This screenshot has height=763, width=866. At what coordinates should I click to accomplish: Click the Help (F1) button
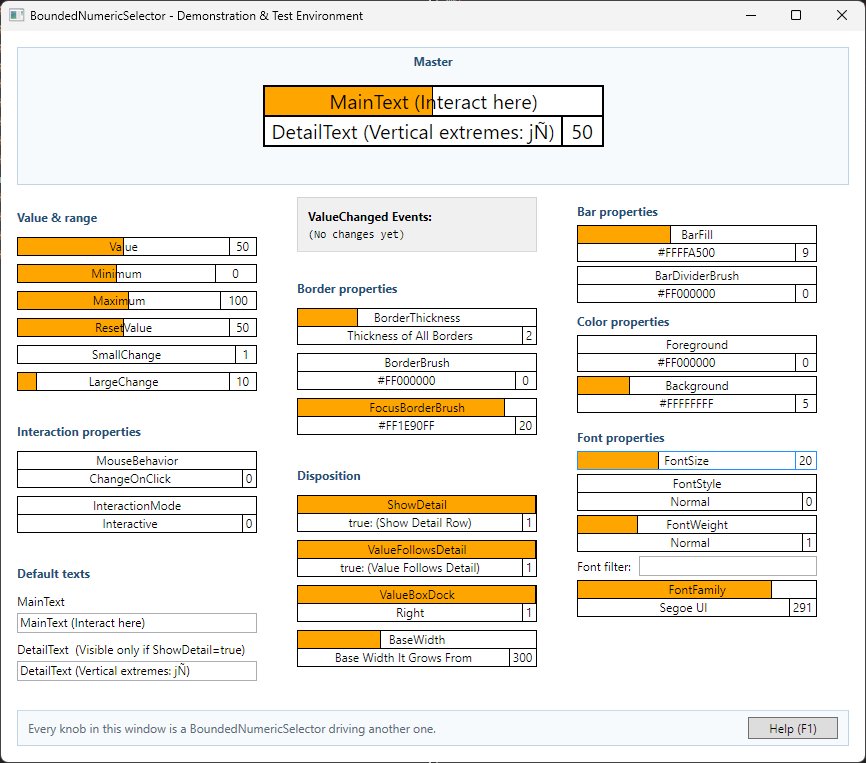point(793,728)
